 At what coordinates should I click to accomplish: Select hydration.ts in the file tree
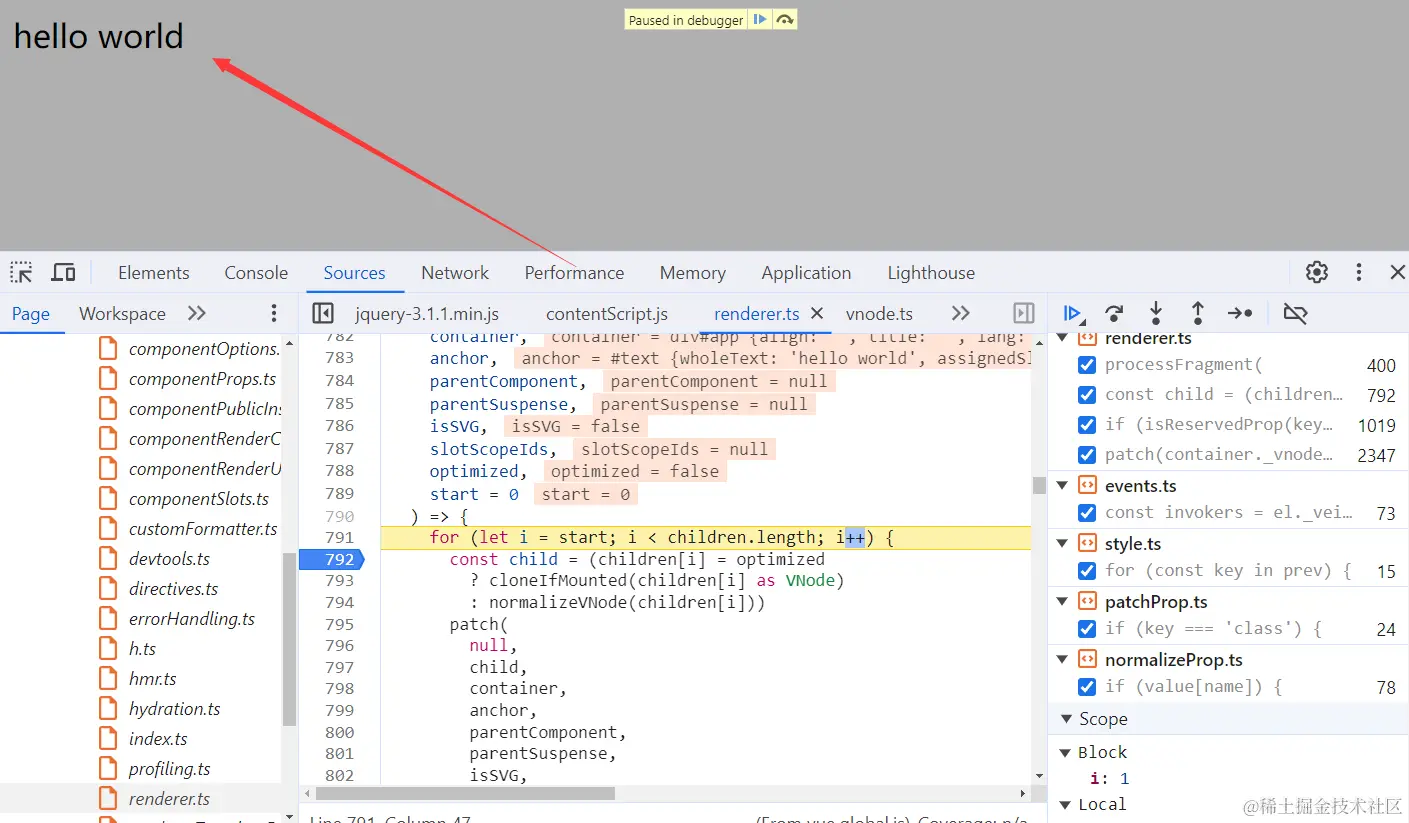click(x=174, y=709)
